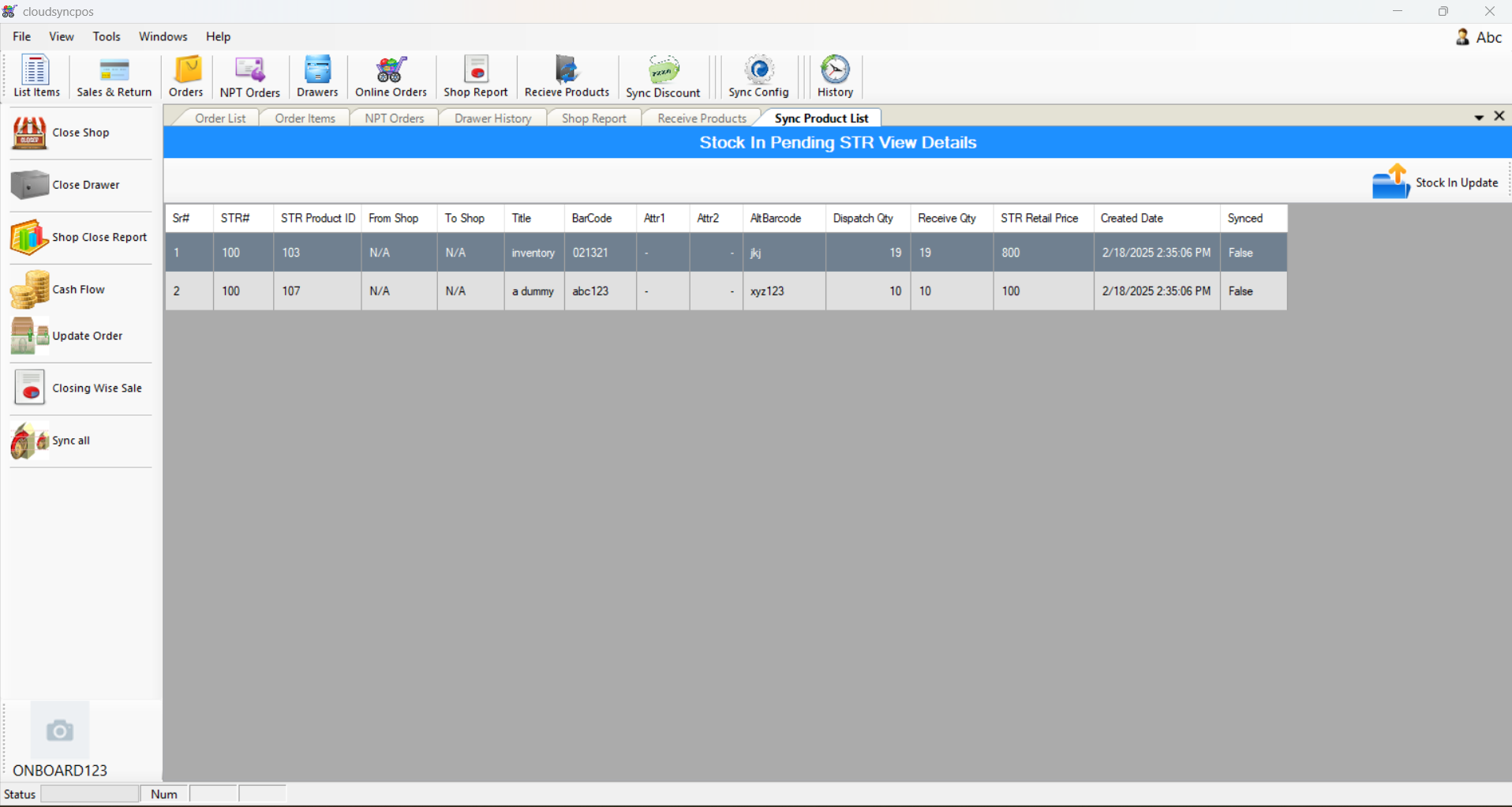Select the 'a dummy' title cell
Image resolution: width=1512 pixels, height=807 pixels.
pos(534,291)
